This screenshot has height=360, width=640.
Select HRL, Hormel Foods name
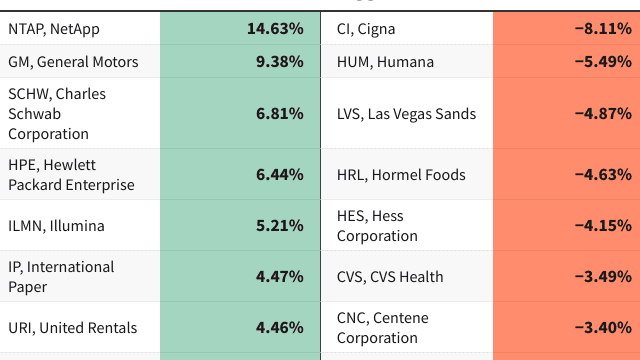(401, 175)
